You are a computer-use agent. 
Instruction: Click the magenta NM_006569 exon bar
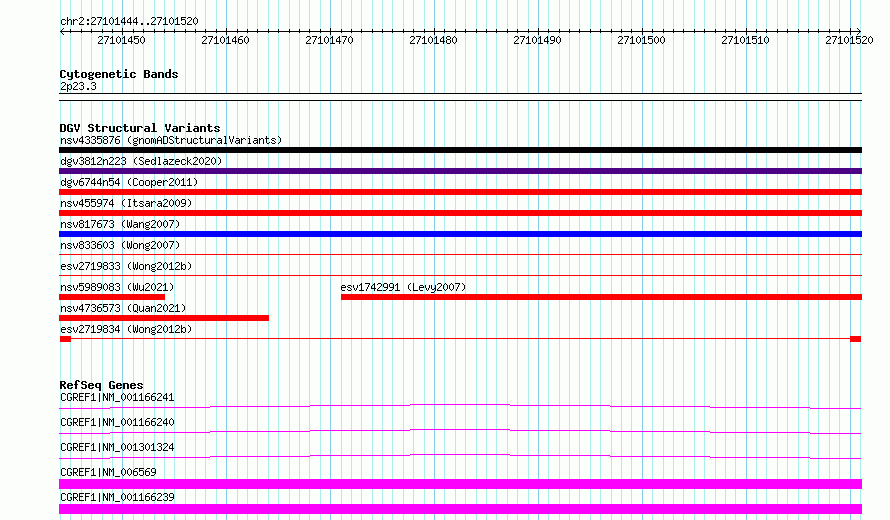[460, 484]
